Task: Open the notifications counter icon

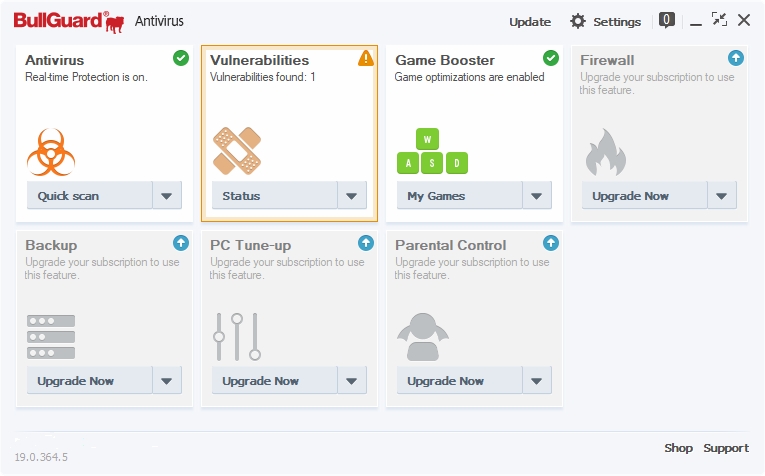Action: click(x=667, y=21)
